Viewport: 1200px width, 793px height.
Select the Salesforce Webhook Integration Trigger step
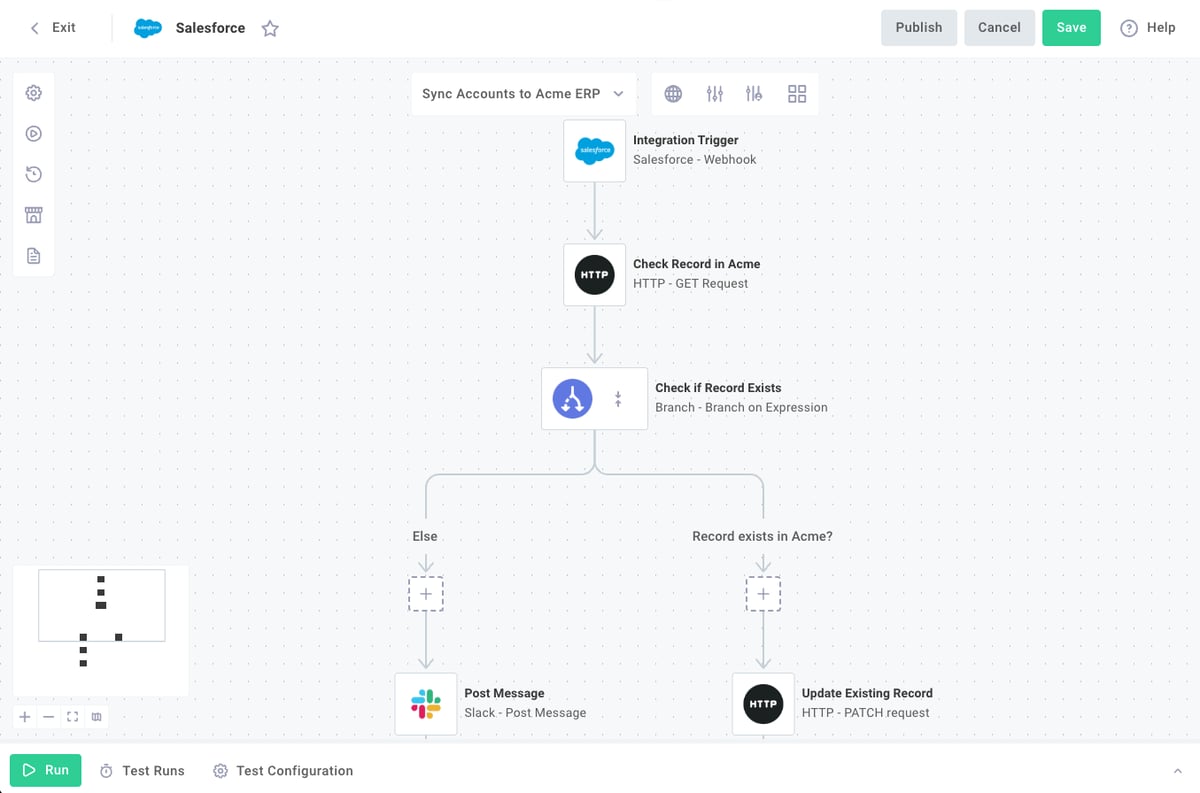tap(594, 151)
